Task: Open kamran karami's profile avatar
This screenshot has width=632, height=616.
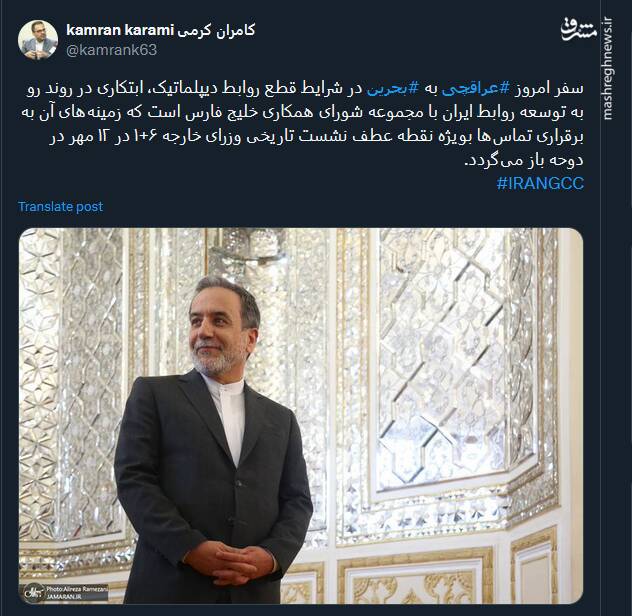Action: 38,40
